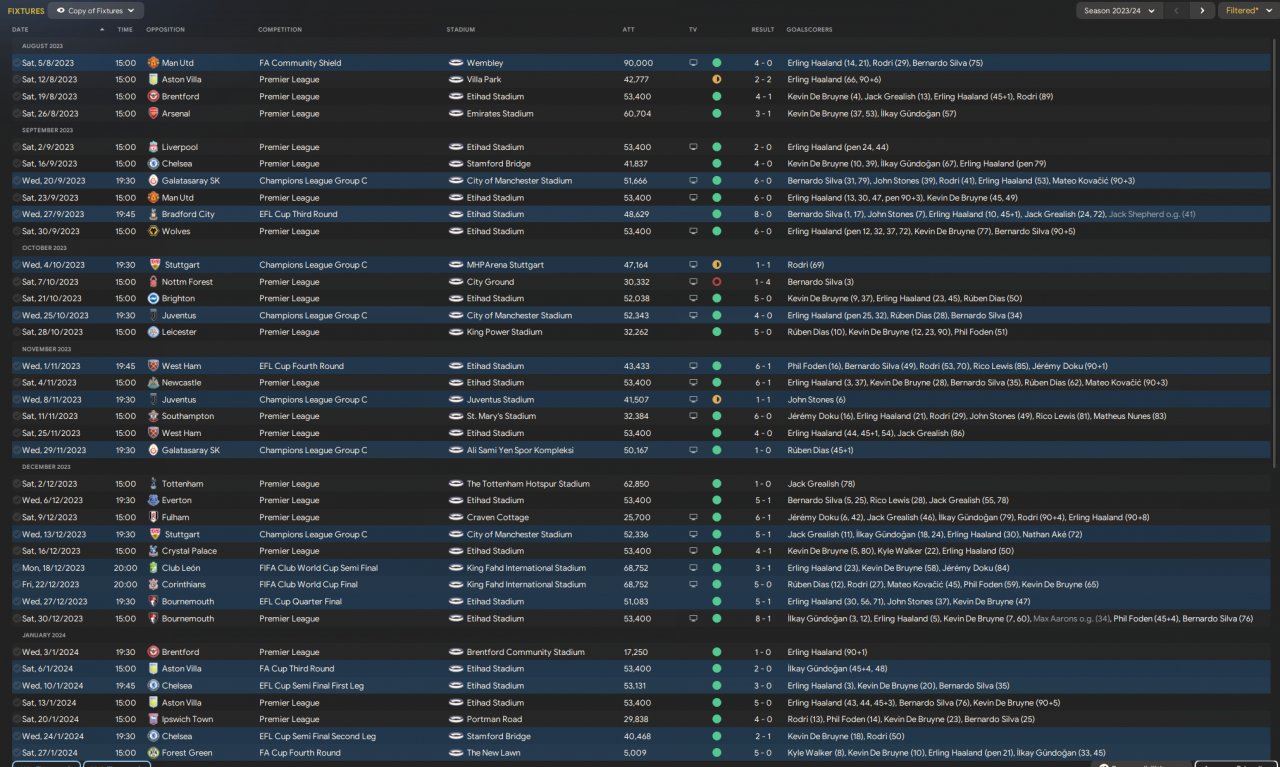Sort by the Opposition column header
1280x767 pixels.
tap(166, 30)
